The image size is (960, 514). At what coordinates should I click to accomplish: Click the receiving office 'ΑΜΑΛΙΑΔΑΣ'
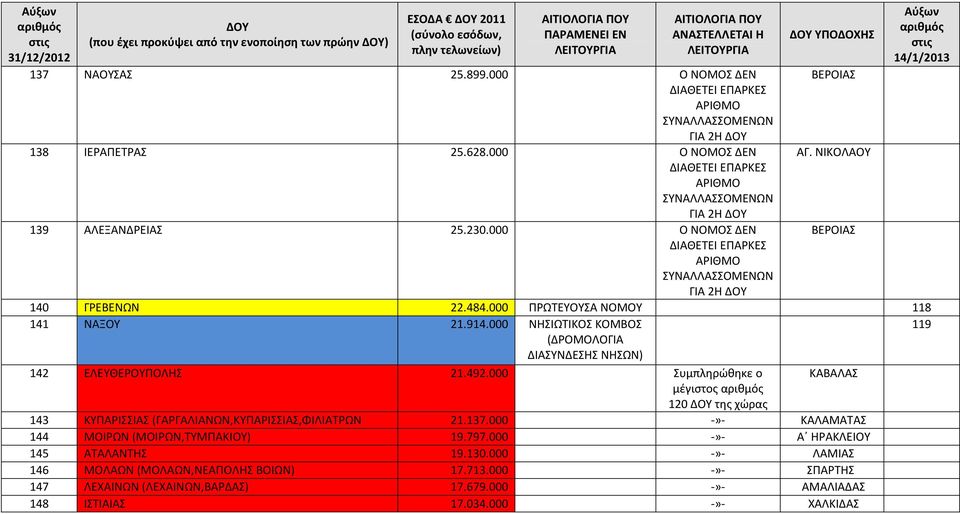coord(831,486)
